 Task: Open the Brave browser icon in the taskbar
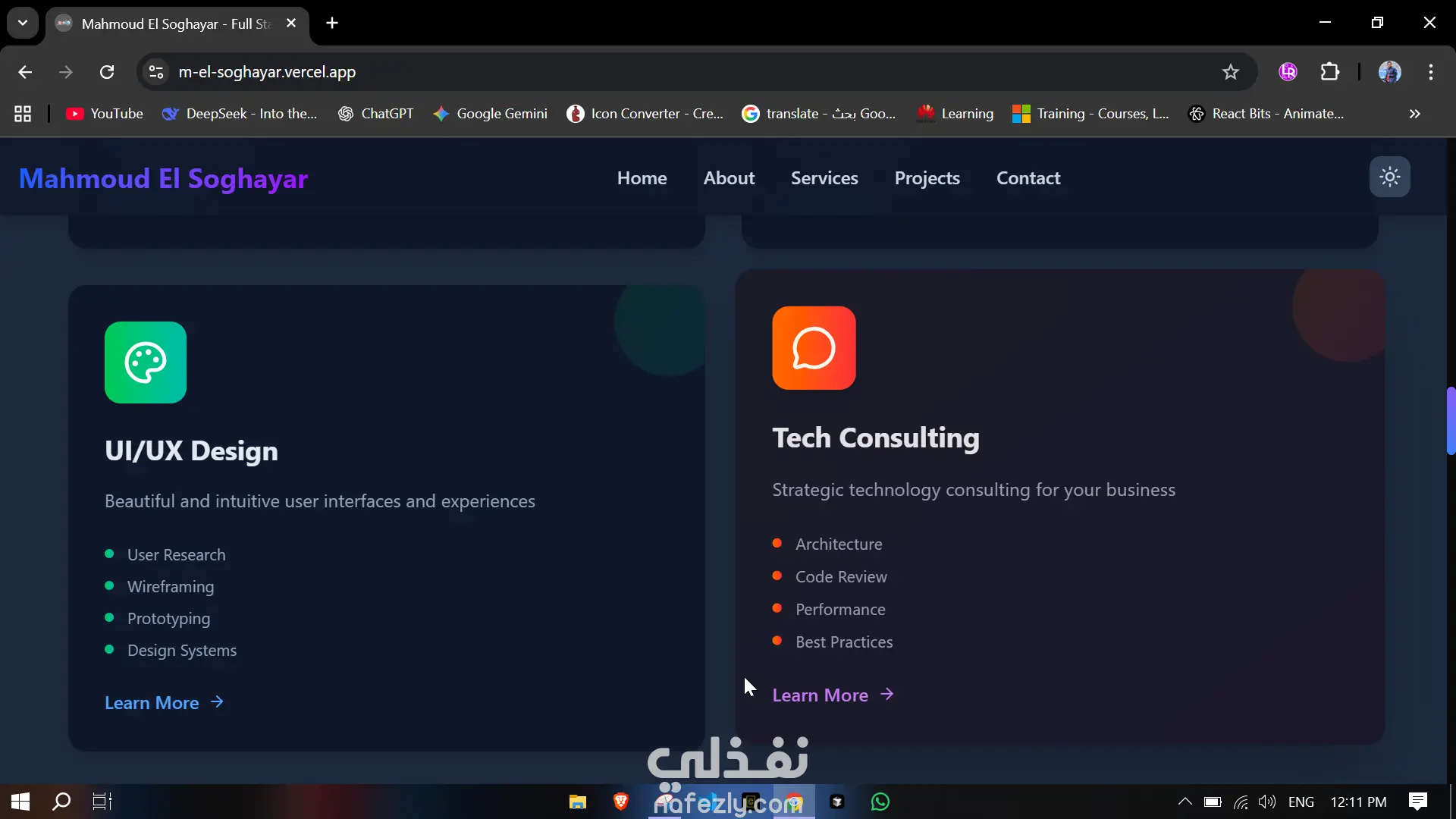tap(620, 802)
